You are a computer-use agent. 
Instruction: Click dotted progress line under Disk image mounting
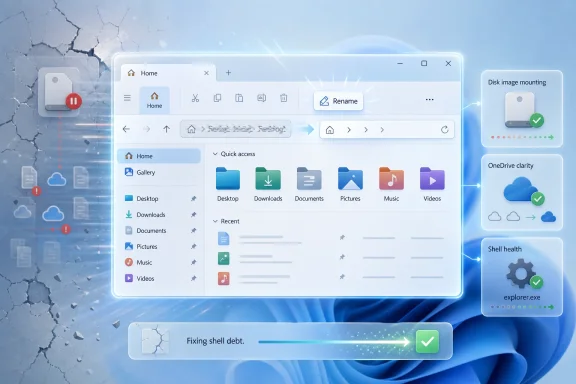[522, 137]
